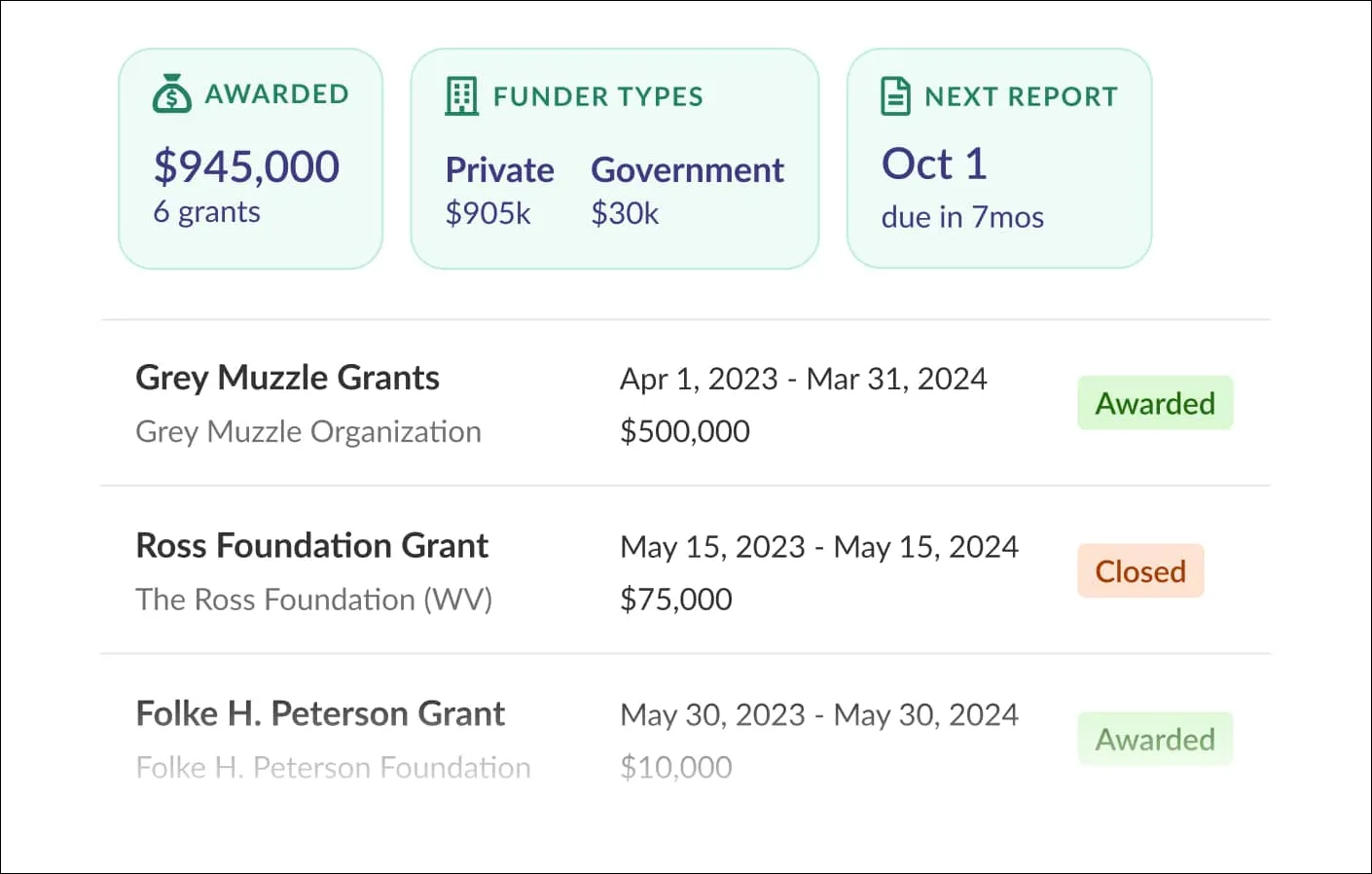
Task: Click the building Funder Types icon
Action: 461,96
